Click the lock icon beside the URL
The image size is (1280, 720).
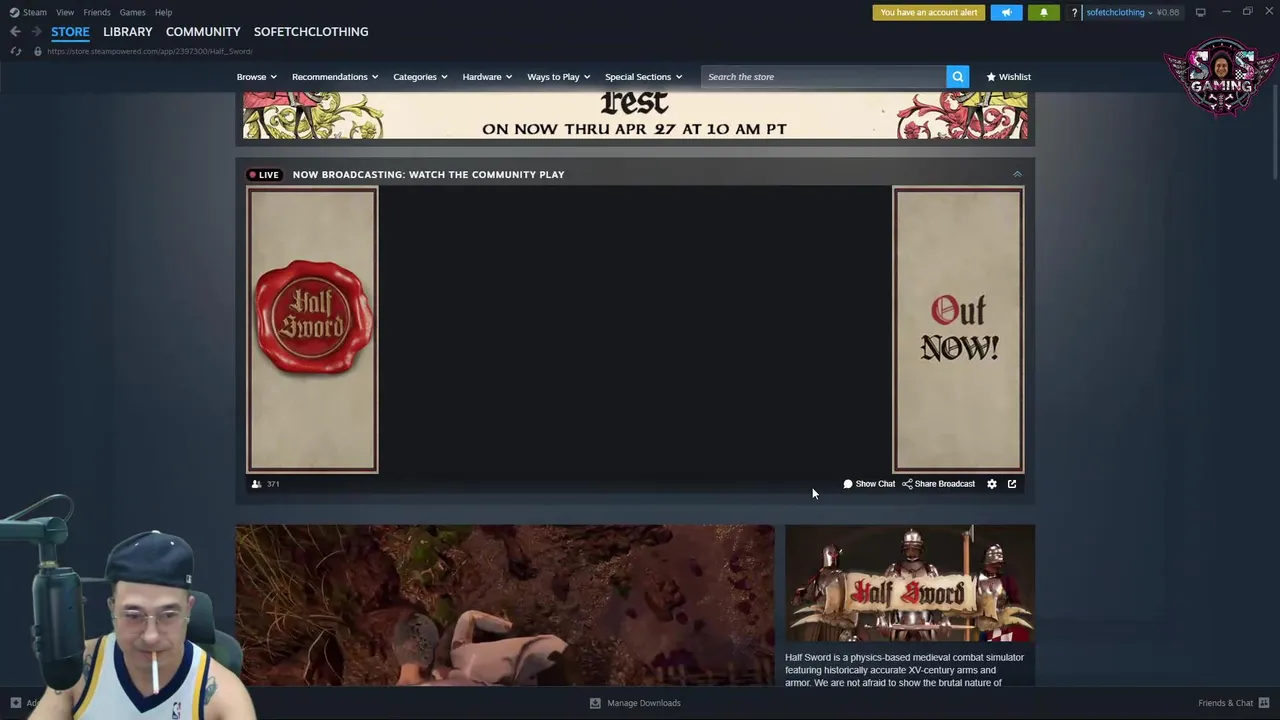(x=37, y=51)
